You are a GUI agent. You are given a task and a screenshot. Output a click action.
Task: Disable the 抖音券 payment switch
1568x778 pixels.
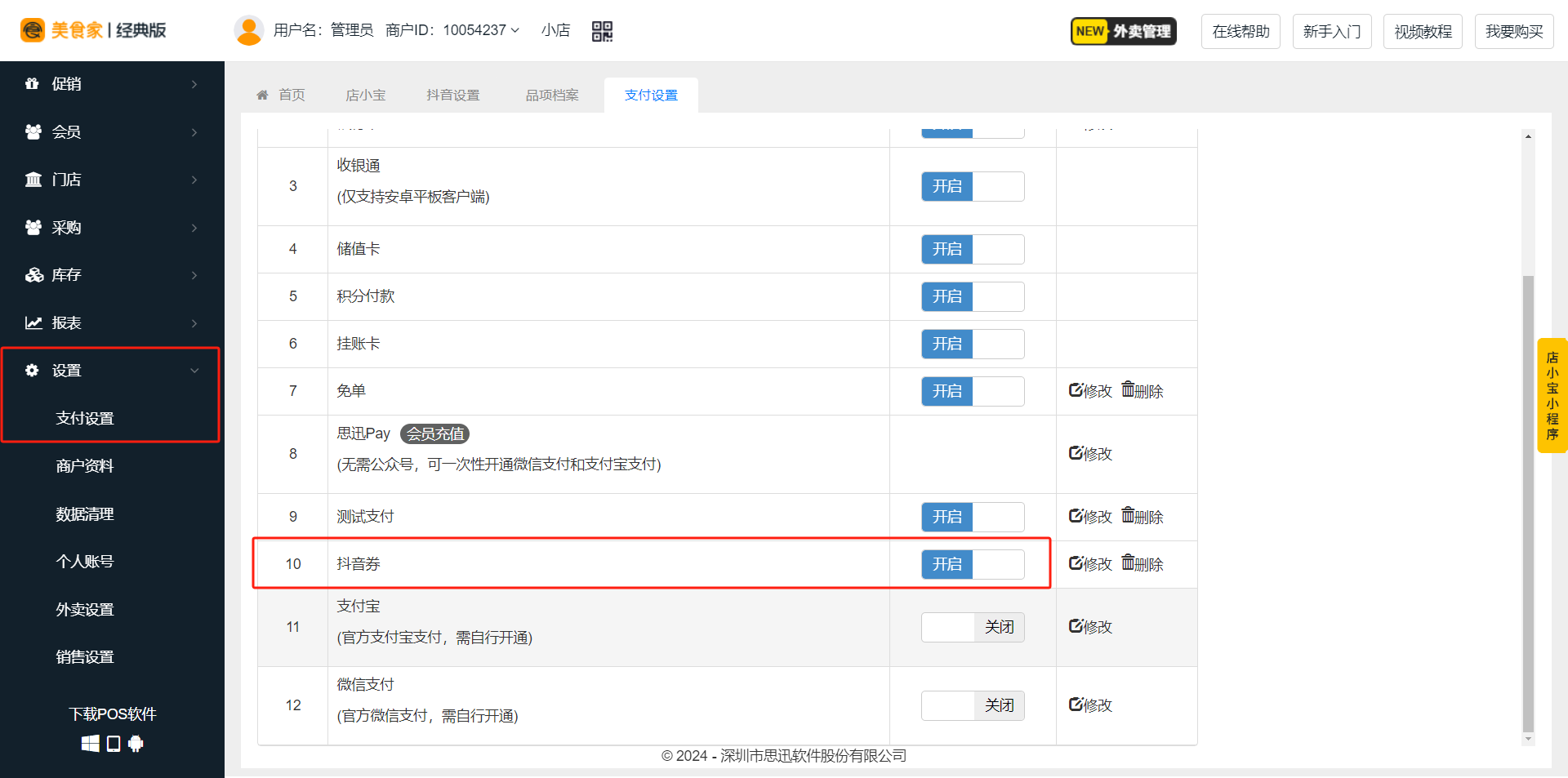pos(973,564)
